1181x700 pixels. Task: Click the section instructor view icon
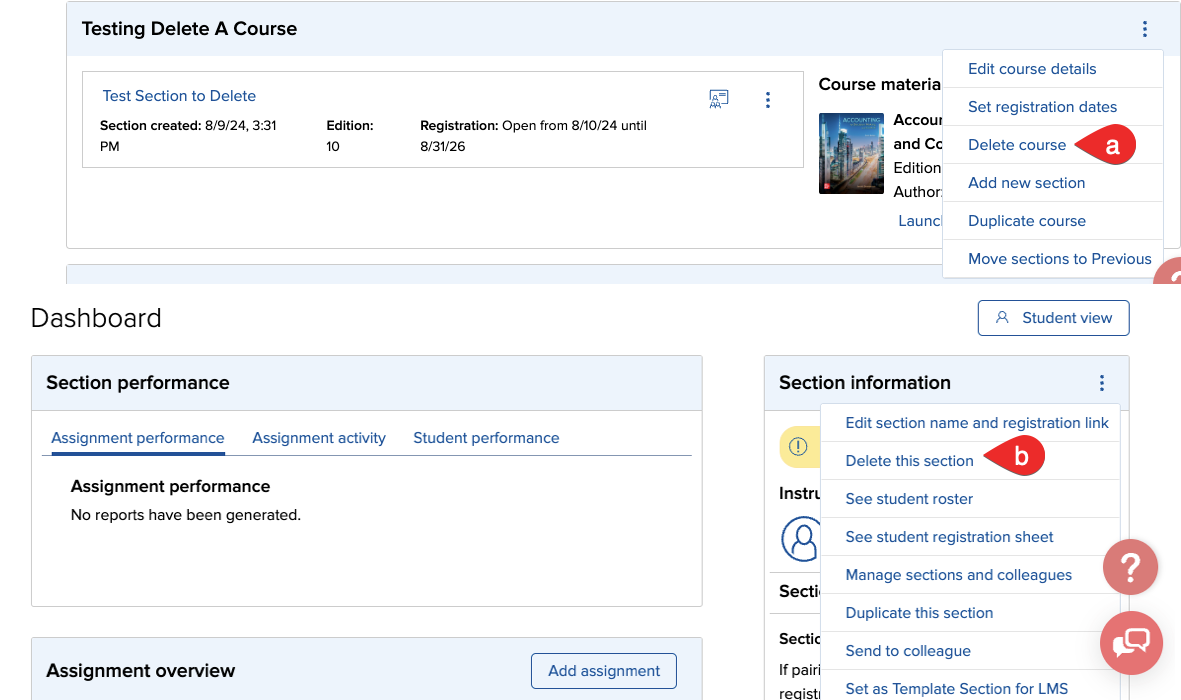tap(718, 99)
